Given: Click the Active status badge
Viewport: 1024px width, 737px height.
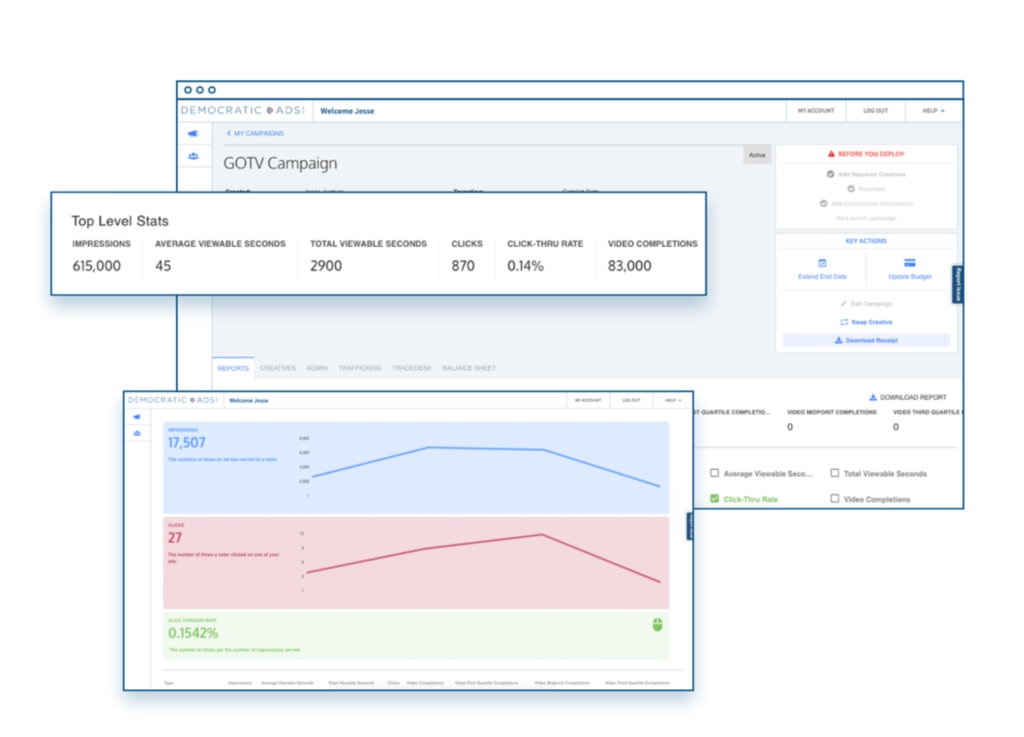Looking at the screenshot, I should pos(757,155).
